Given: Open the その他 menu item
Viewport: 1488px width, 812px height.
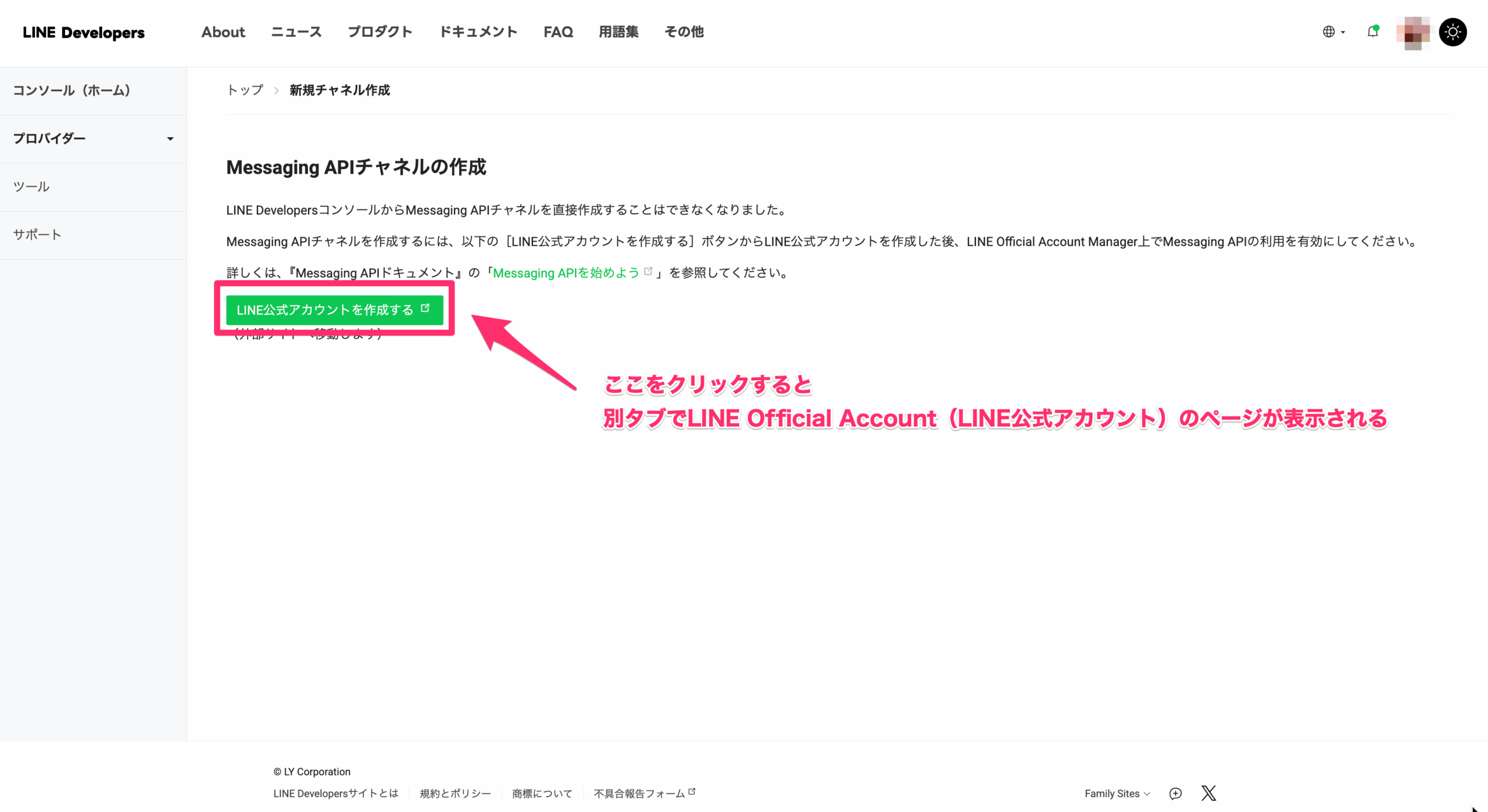Looking at the screenshot, I should (684, 32).
